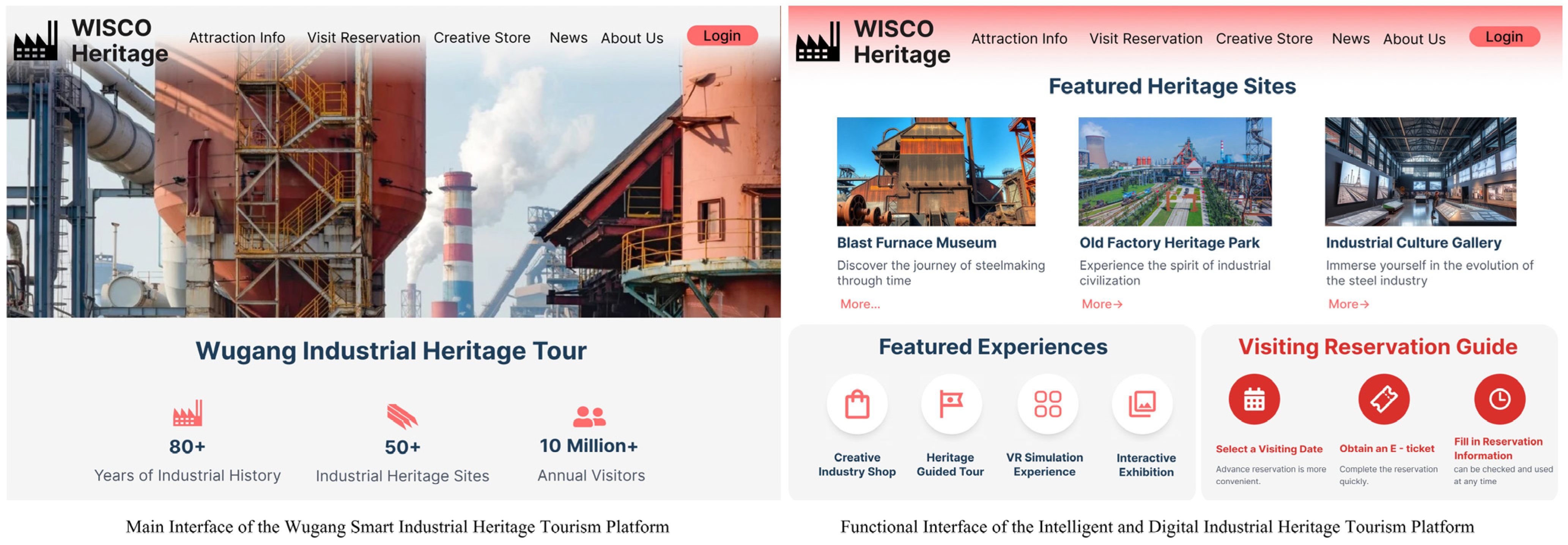Open Attraction Info in the left navigation bar
Screen dimensions: 1568x545
237,38
